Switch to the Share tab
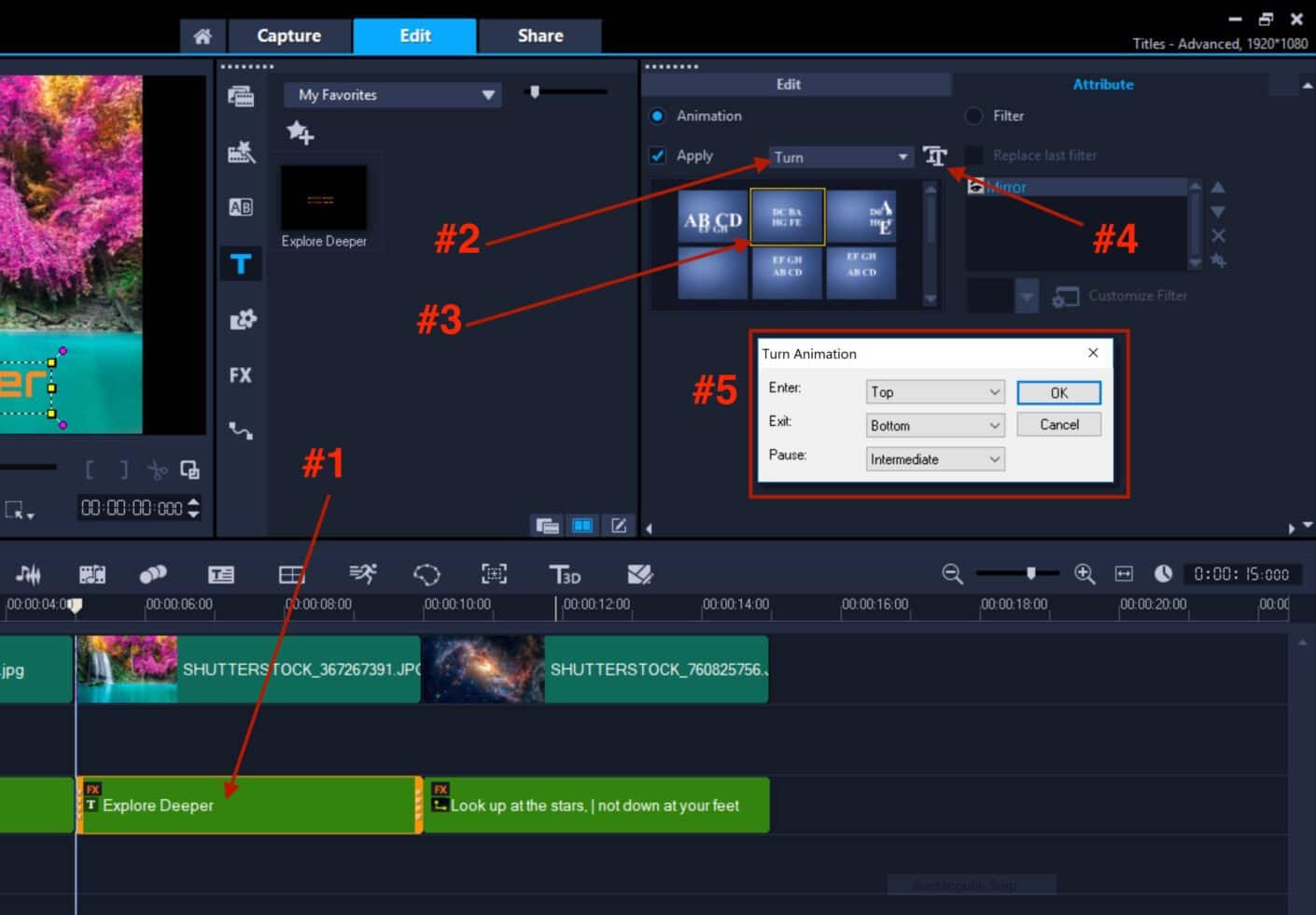 pyautogui.click(x=539, y=35)
